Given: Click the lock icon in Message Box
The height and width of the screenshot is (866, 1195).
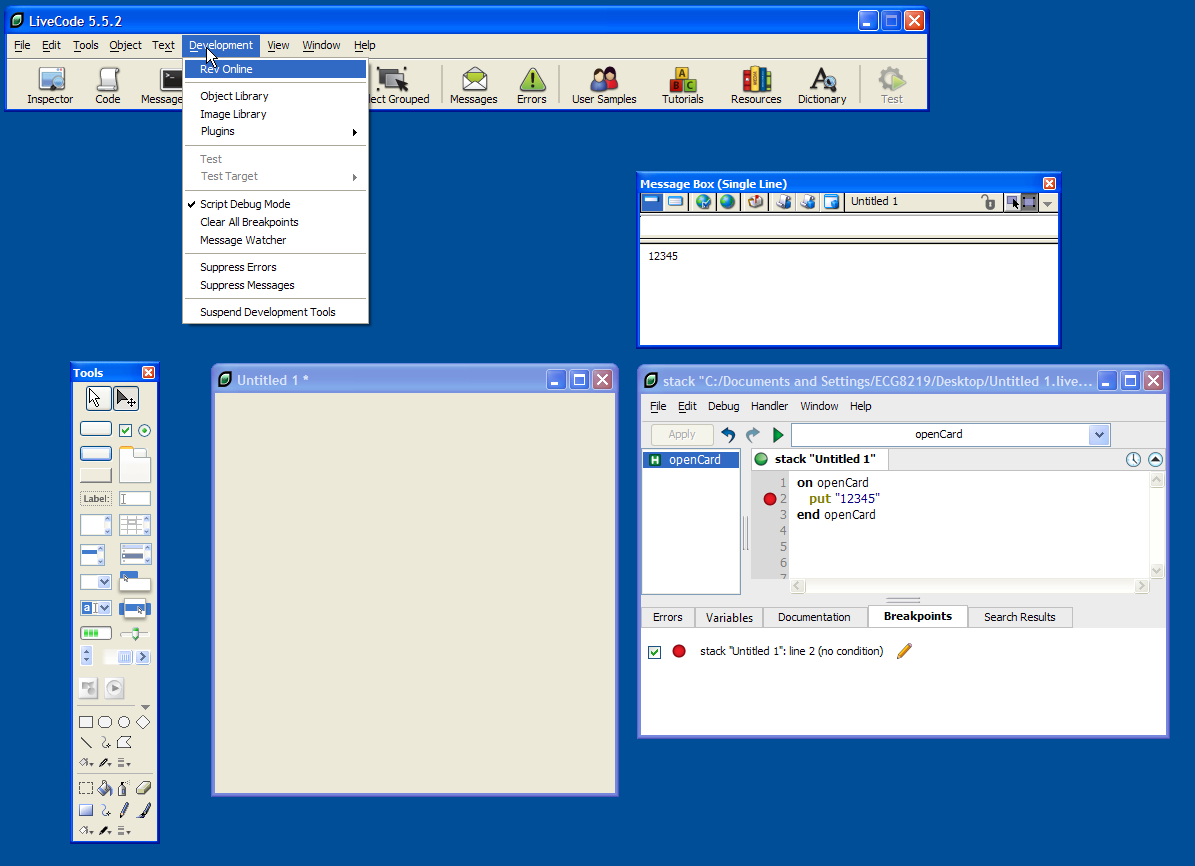Looking at the screenshot, I should [x=988, y=202].
